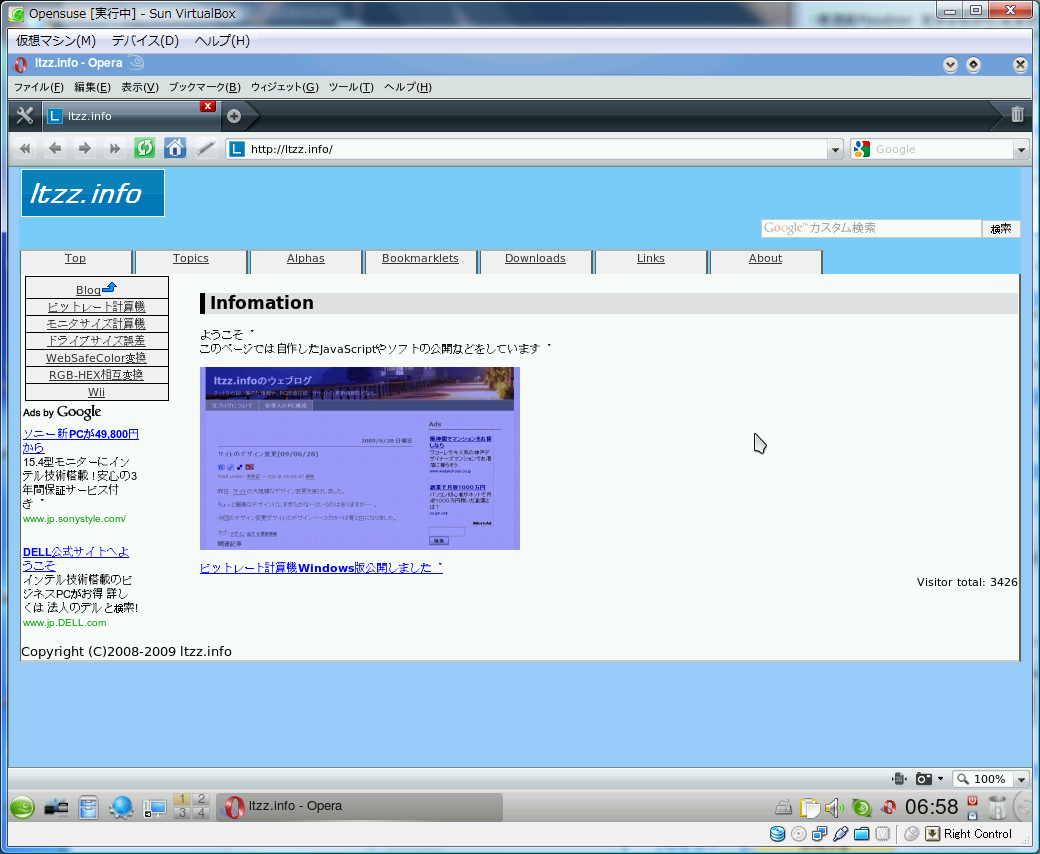Open closed tabs trash icon

click(x=1017, y=114)
